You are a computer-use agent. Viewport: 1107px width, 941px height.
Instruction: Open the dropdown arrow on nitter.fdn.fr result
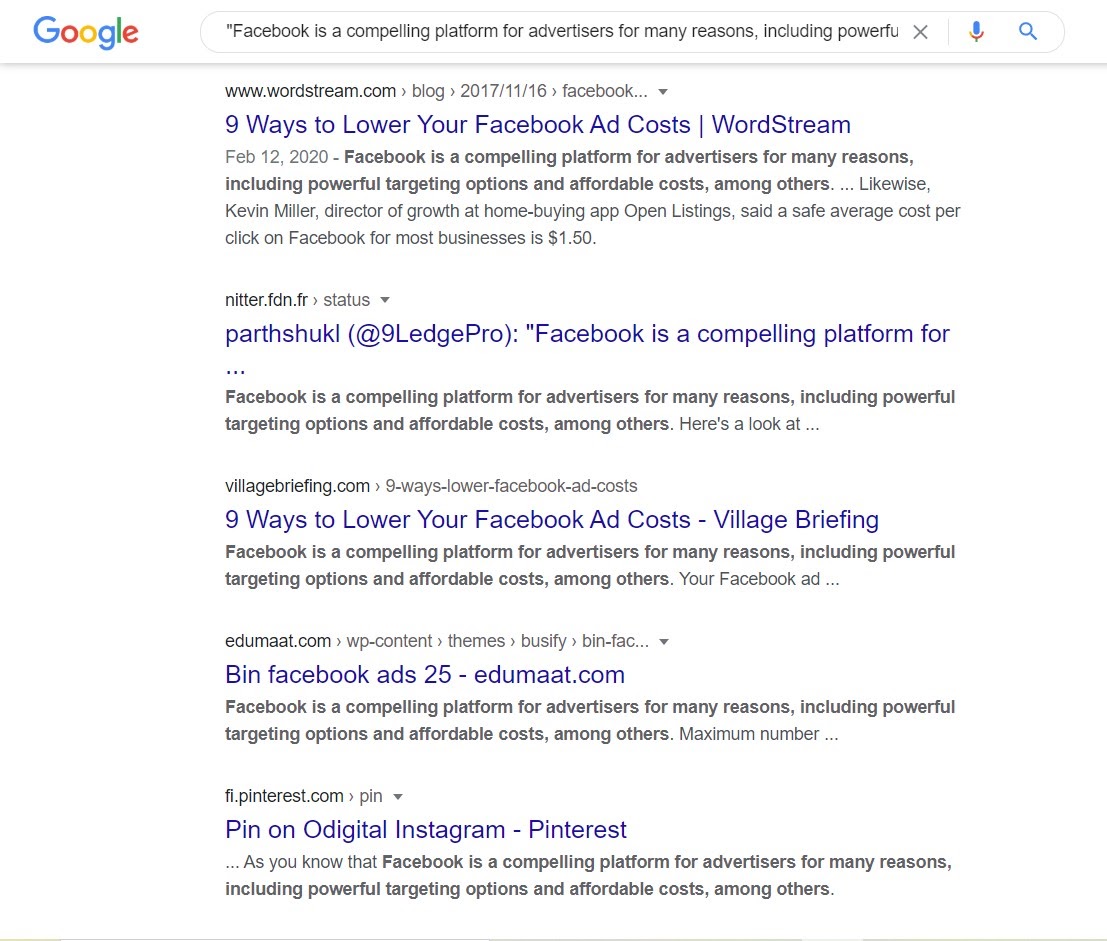click(386, 300)
